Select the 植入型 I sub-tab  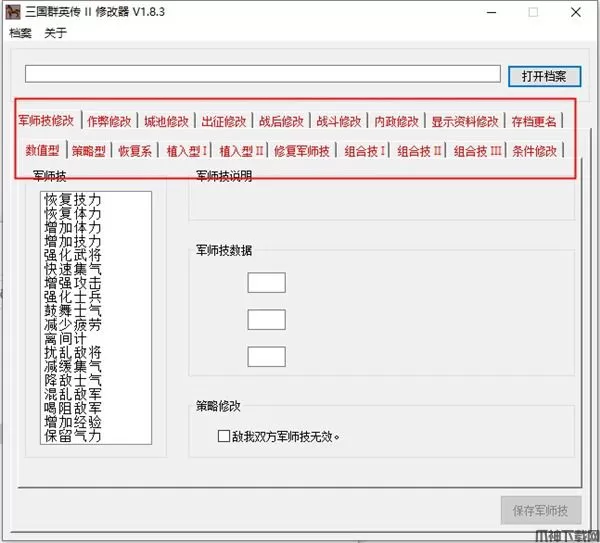(x=187, y=151)
